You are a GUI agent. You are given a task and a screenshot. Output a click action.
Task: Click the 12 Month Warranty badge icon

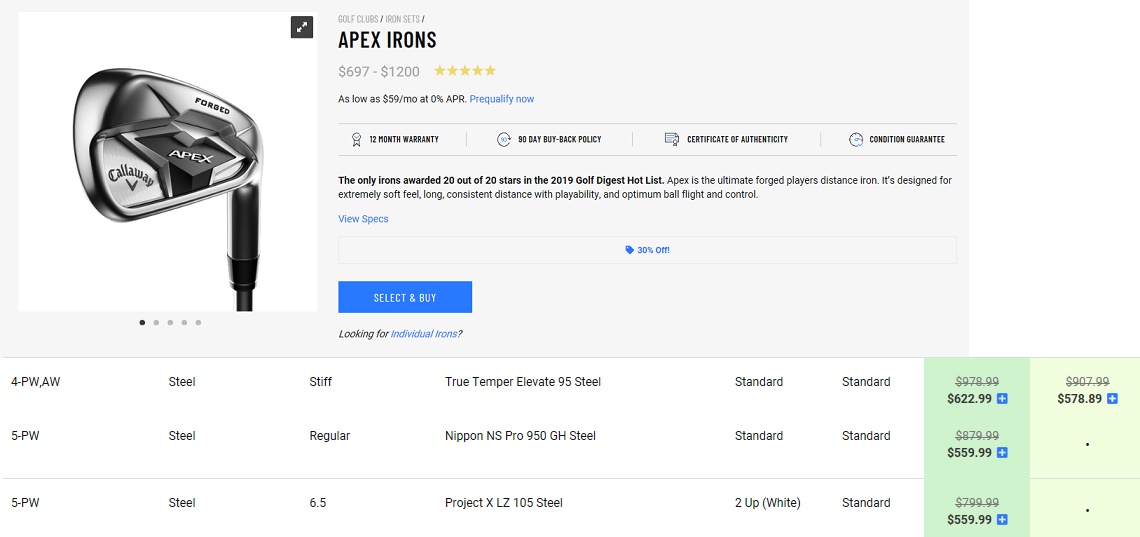click(x=356, y=139)
